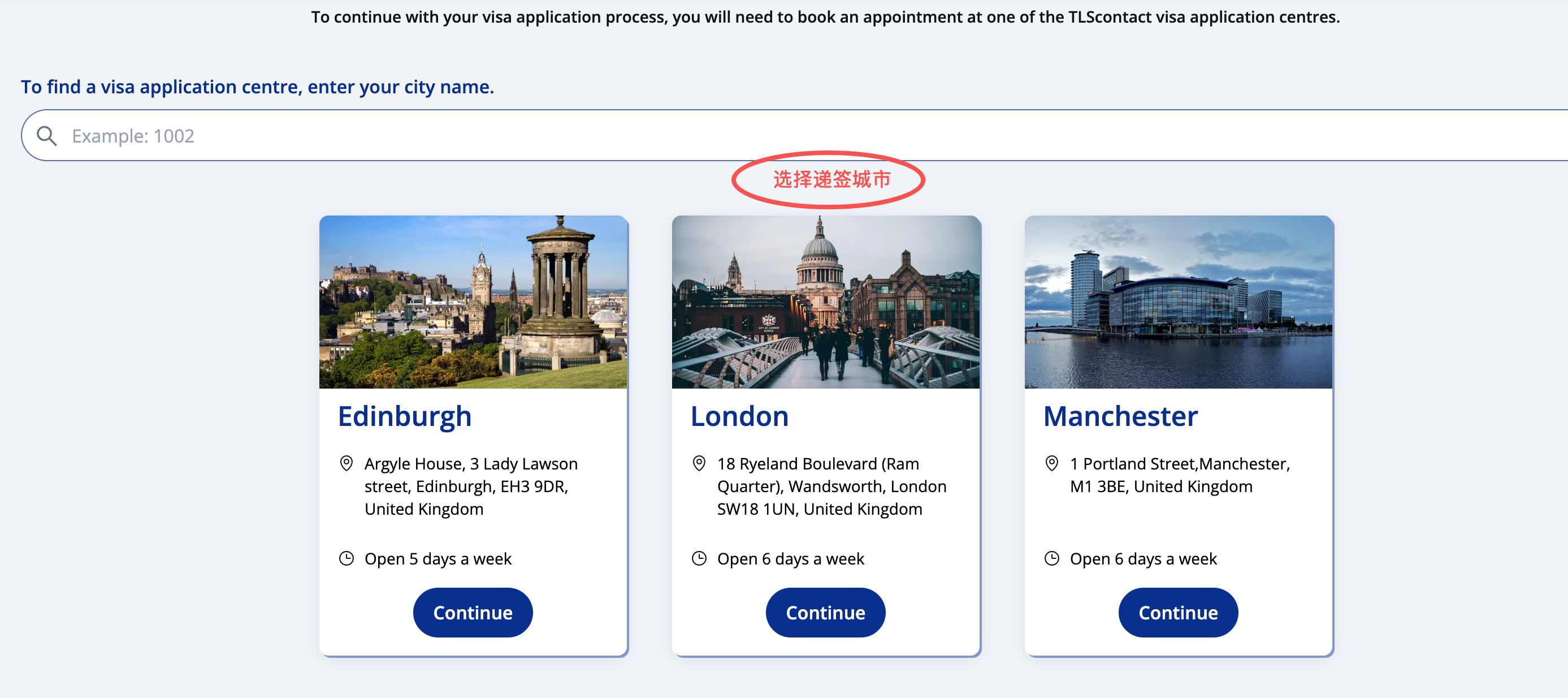Select the Manchester city title
Image resolution: width=1568 pixels, height=698 pixels.
[x=1120, y=417]
